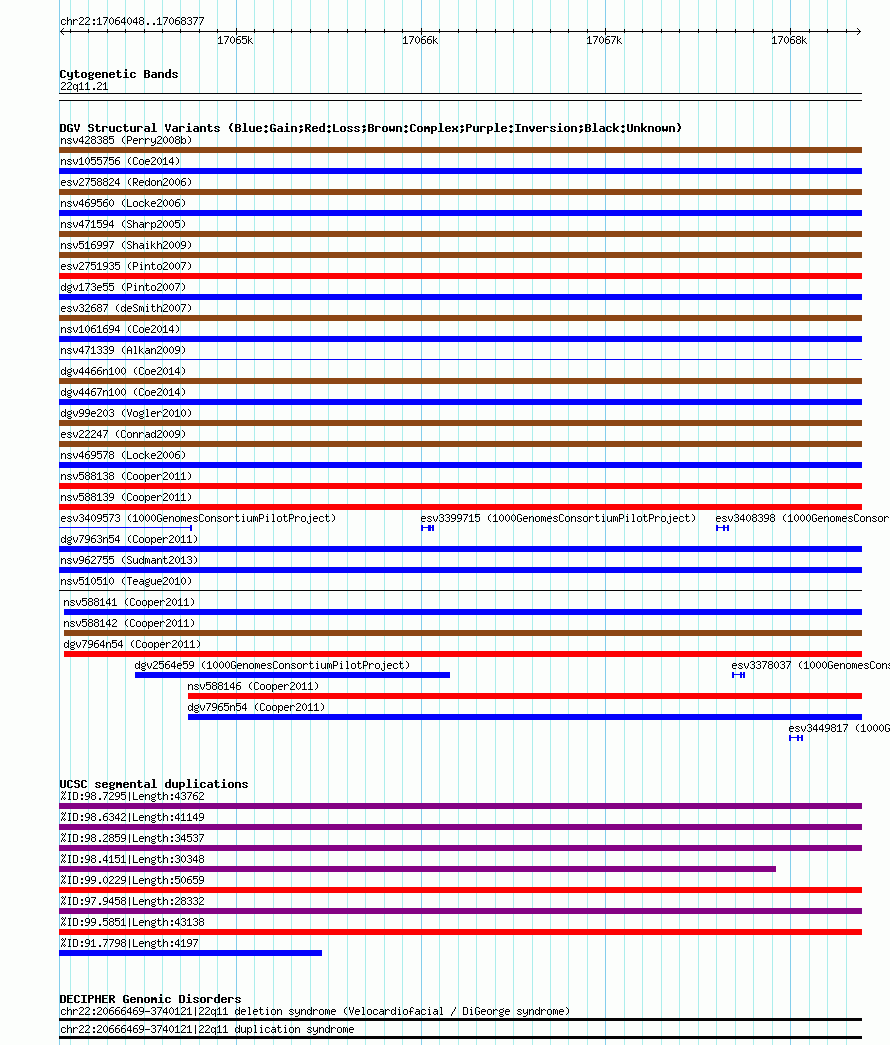Click the nsv471339 (Alkan2009) label

pyautogui.click(x=123, y=351)
